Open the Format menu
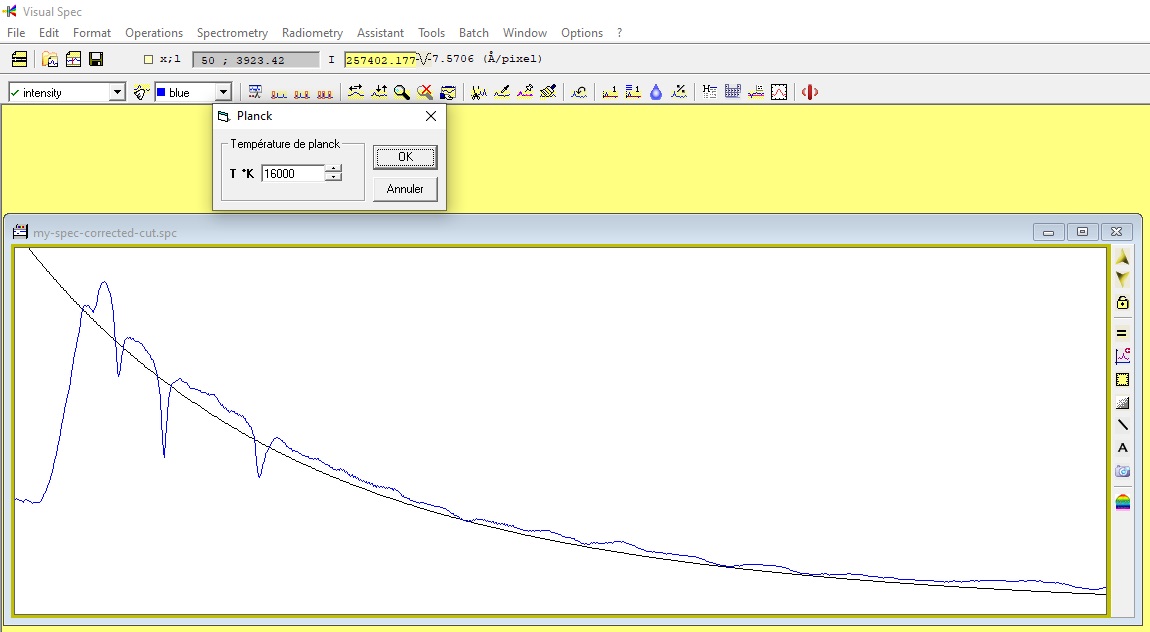This screenshot has height=632, width=1150. tap(92, 33)
